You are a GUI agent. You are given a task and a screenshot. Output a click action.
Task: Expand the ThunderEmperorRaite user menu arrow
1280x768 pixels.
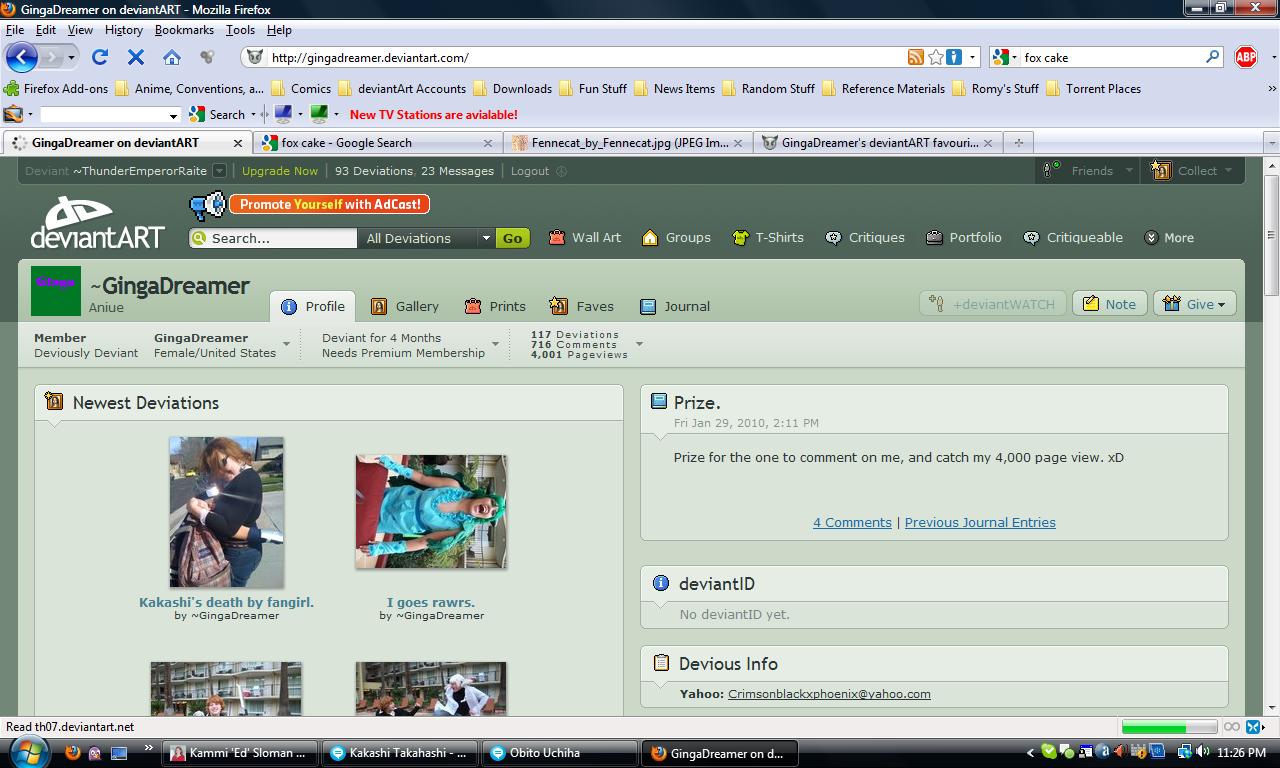coord(219,171)
